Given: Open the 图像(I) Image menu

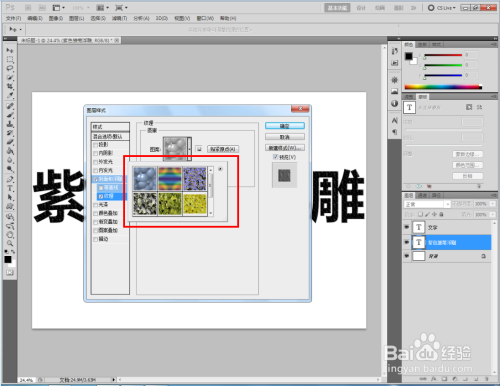Looking at the screenshot, I should click(56, 18).
